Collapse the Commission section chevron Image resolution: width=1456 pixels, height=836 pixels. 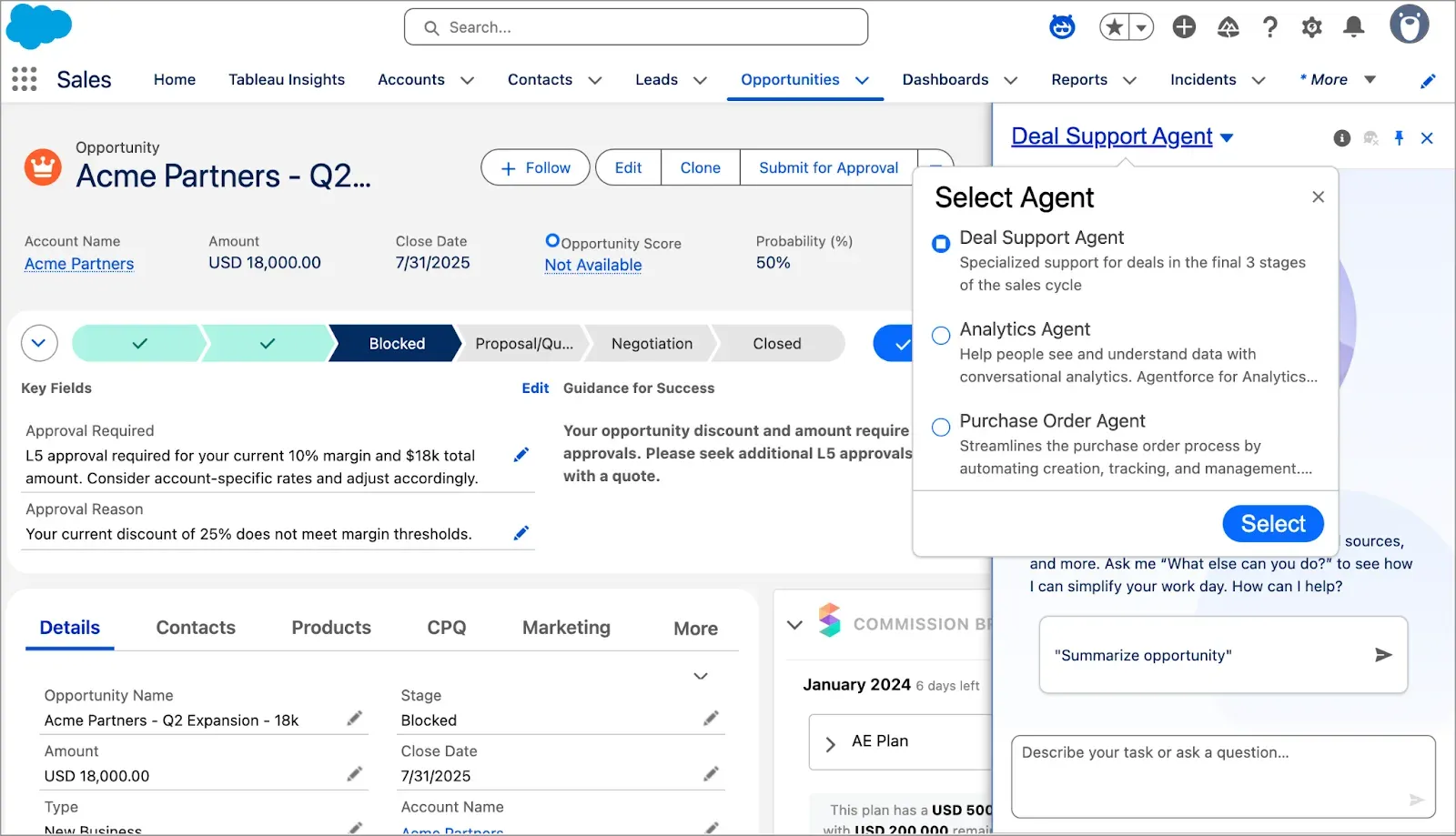[x=793, y=625]
